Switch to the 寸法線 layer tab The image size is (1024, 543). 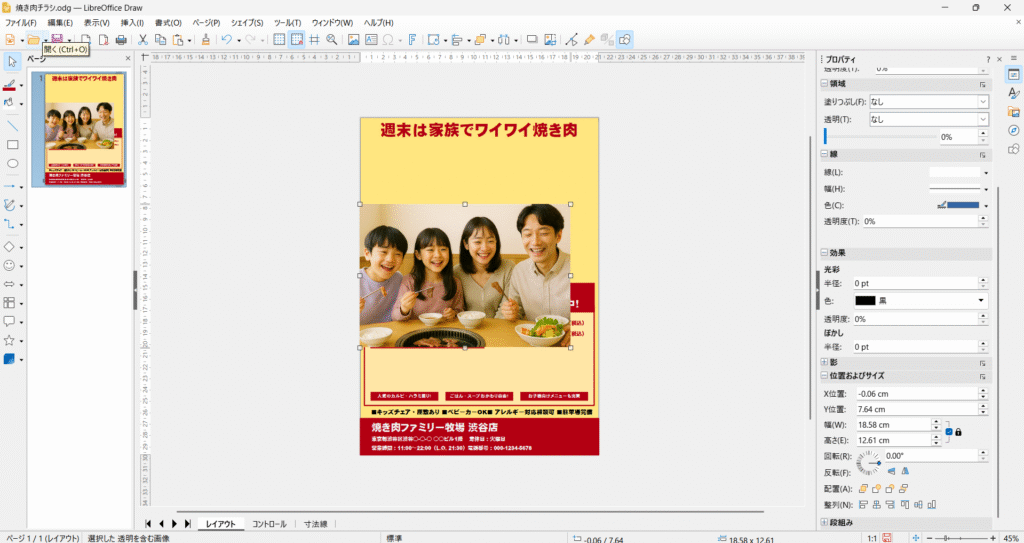315,524
